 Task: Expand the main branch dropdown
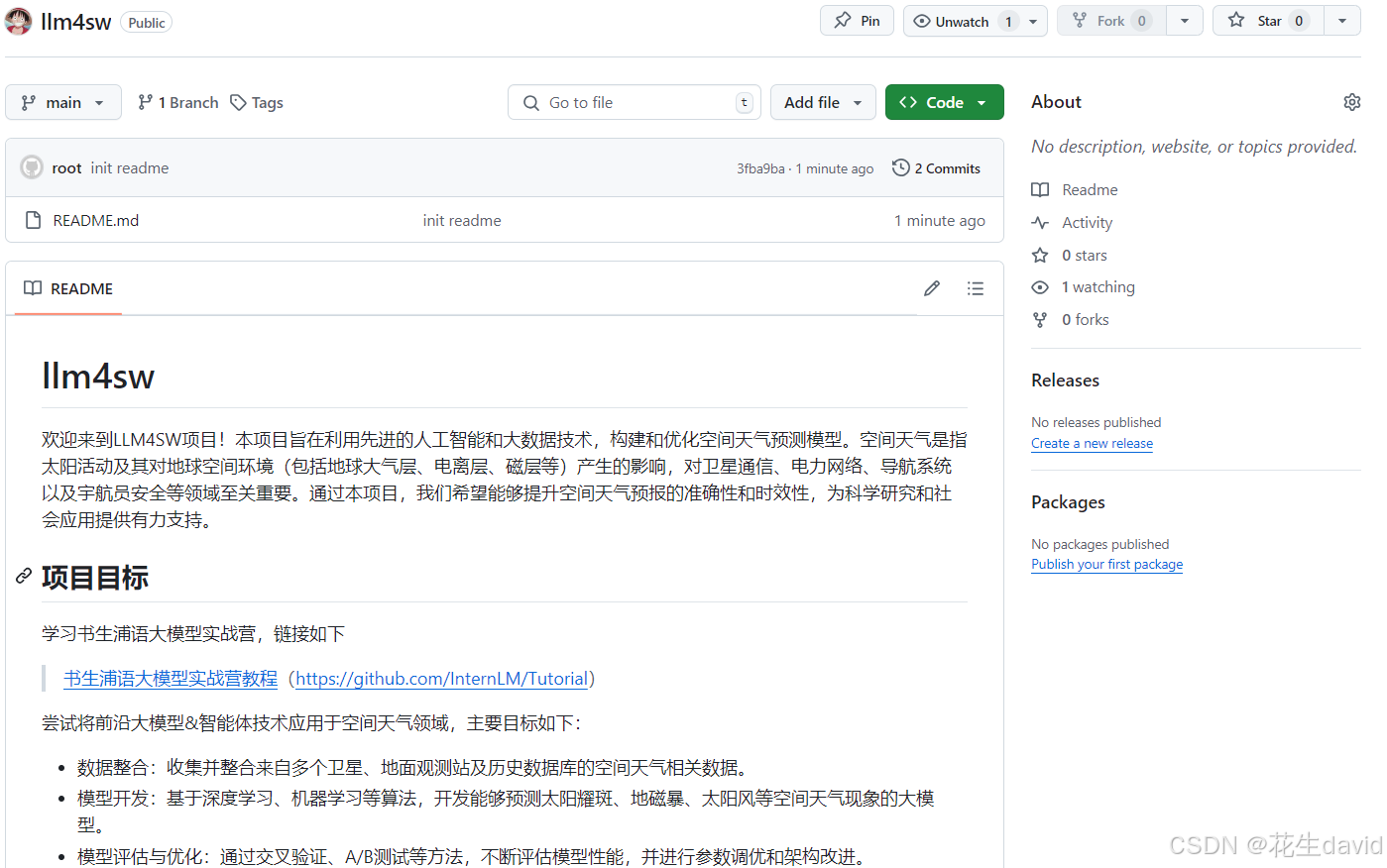coord(62,102)
